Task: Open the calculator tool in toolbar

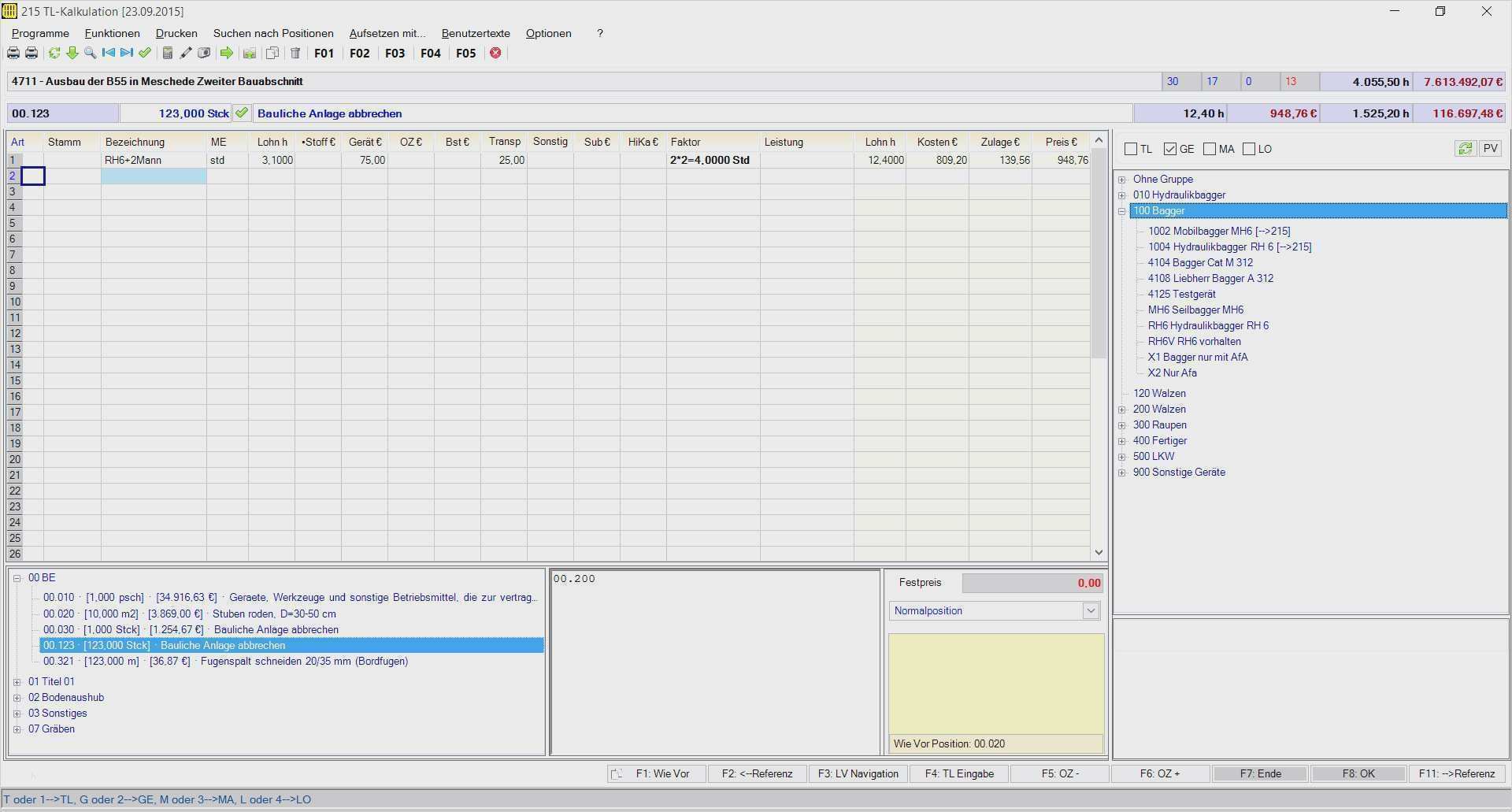Action: [167, 53]
